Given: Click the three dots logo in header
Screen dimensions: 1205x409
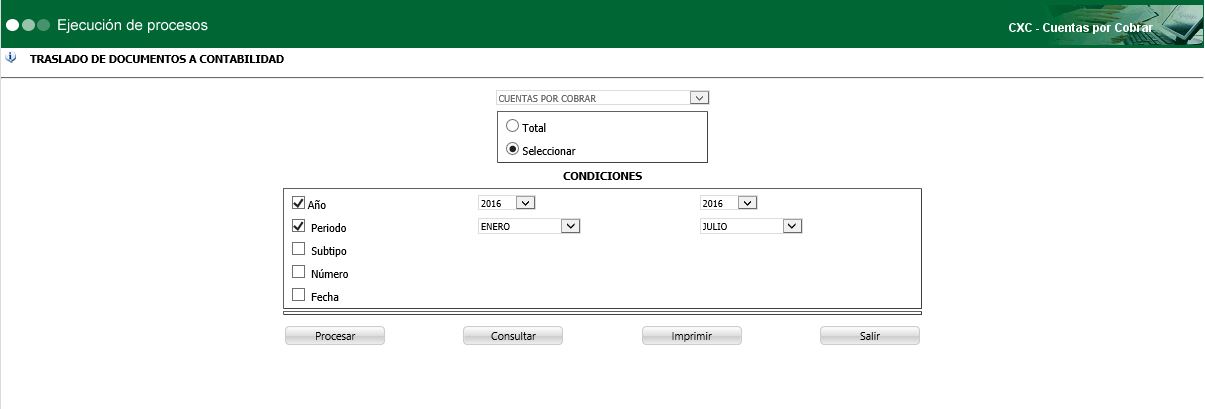Looking at the screenshot, I should coord(28,24).
